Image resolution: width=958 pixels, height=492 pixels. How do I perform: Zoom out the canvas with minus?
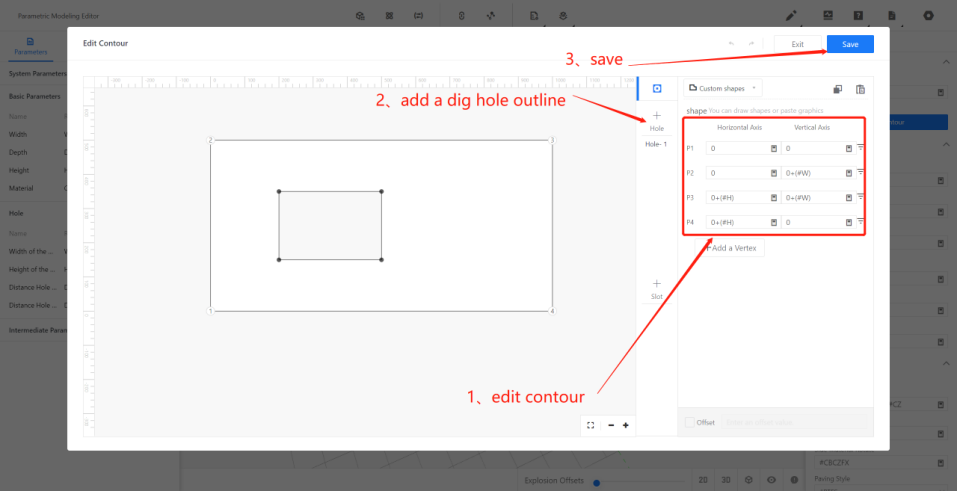tap(611, 425)
